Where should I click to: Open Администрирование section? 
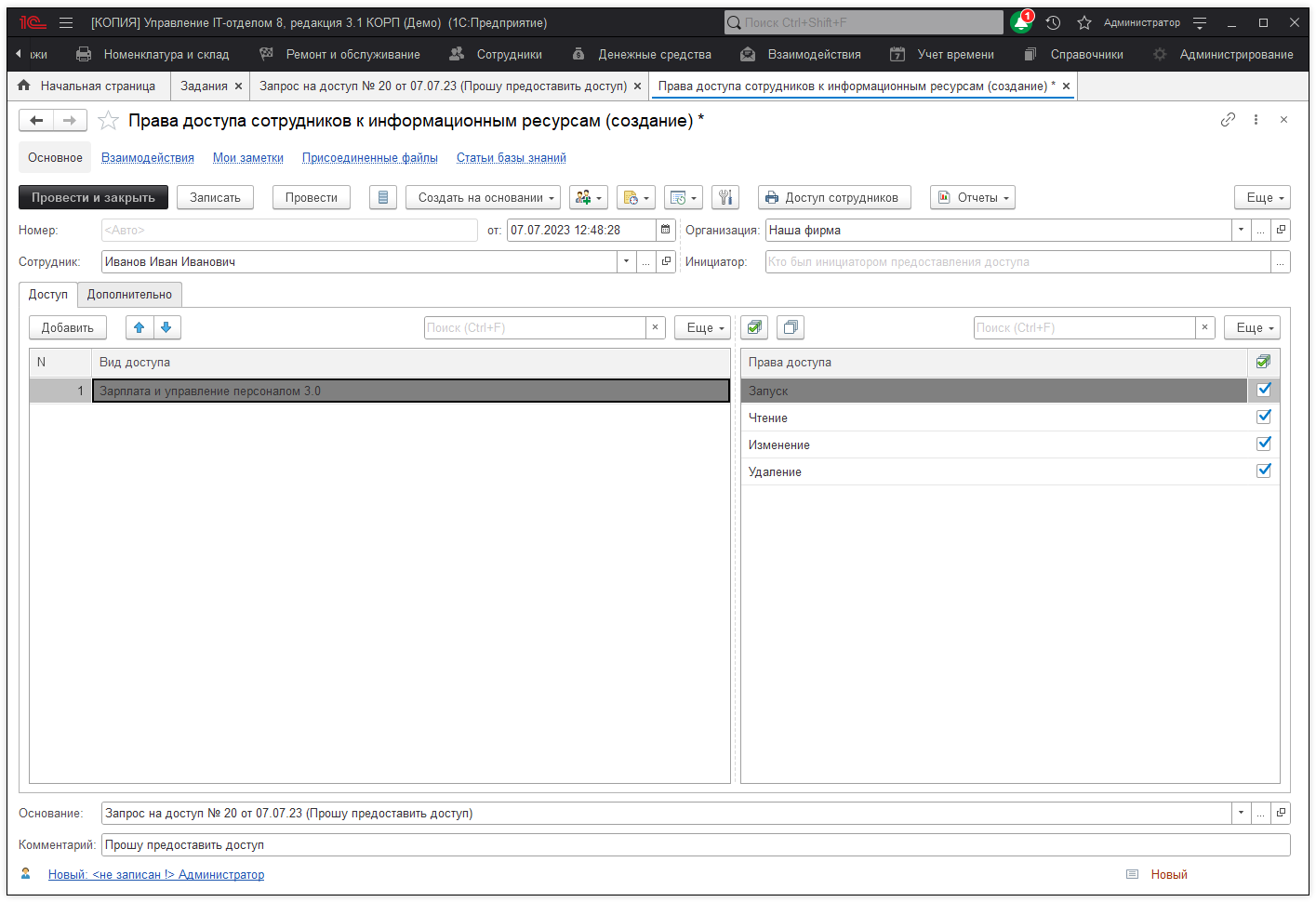(1224, 54)
